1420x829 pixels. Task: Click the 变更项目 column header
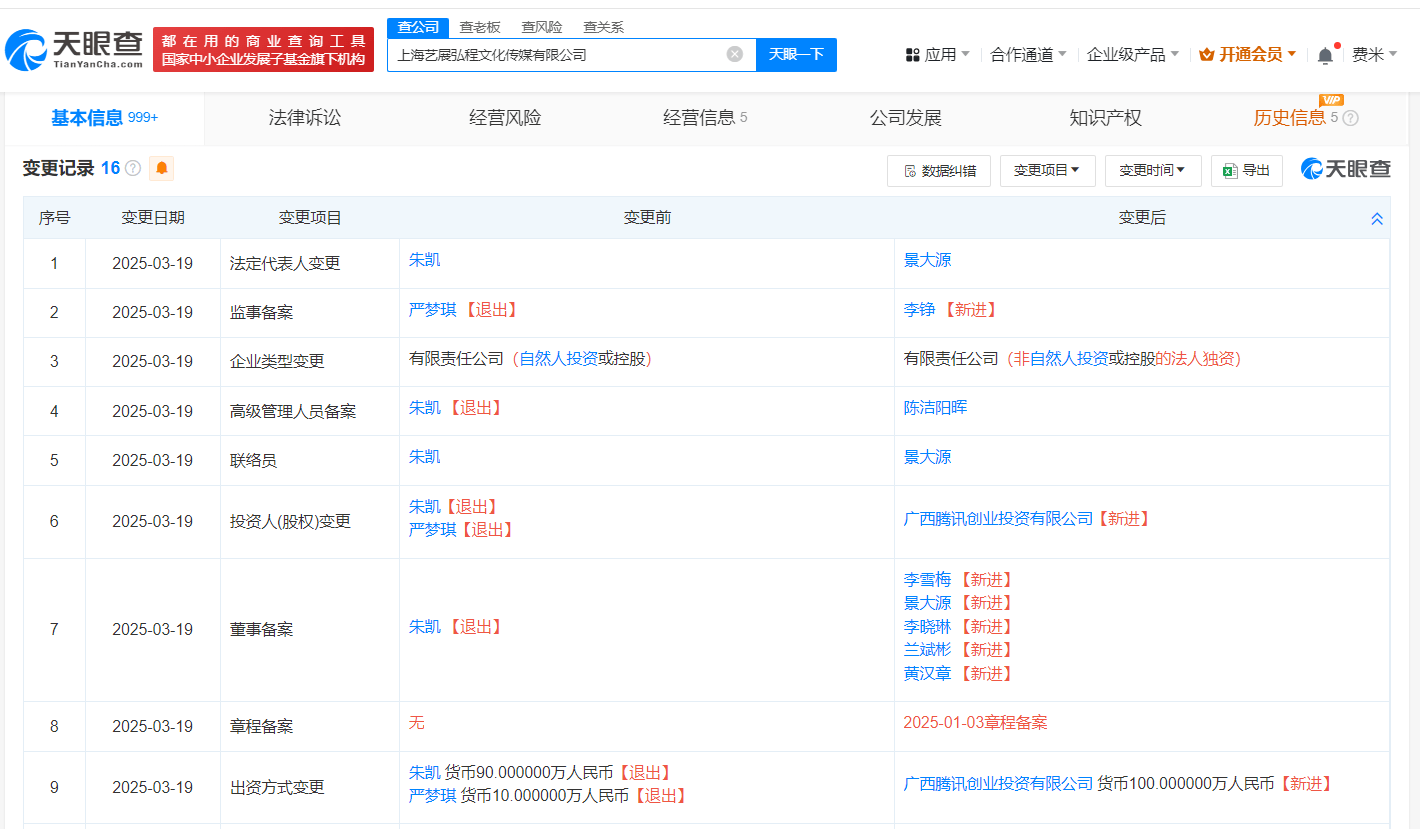tap(310, 217)
